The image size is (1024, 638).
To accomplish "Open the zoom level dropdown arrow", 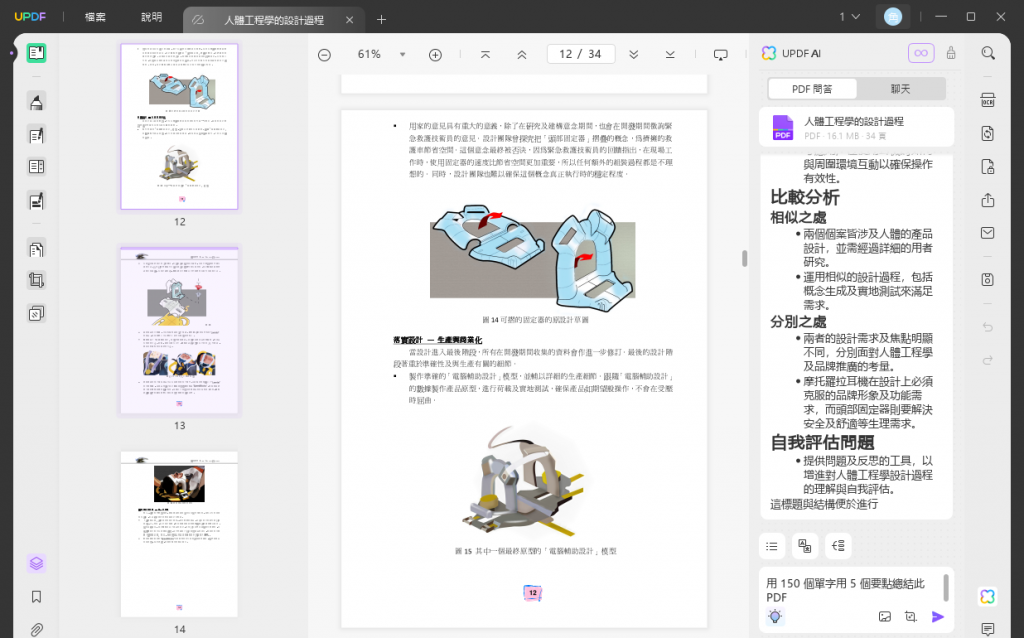I will coord(402,55).
